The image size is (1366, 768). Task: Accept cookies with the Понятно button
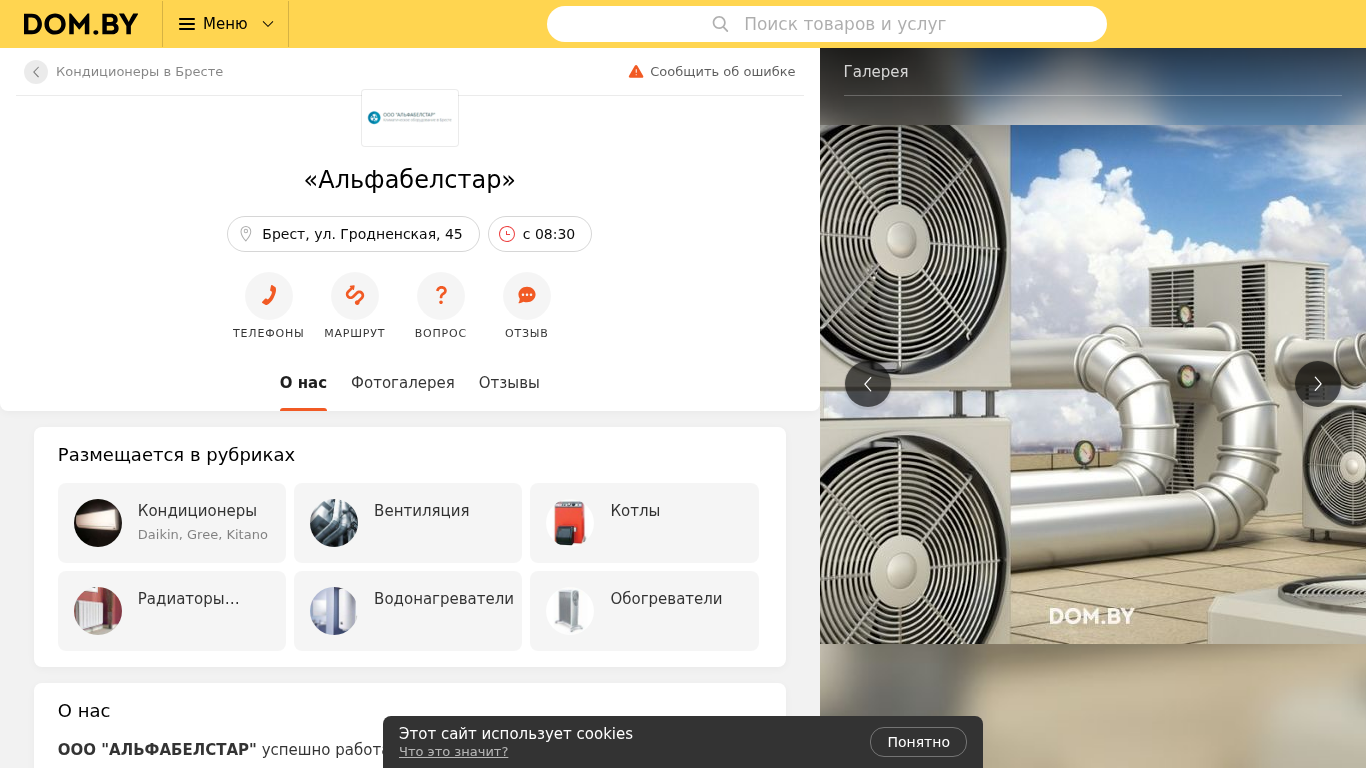(x=918, y=742)
